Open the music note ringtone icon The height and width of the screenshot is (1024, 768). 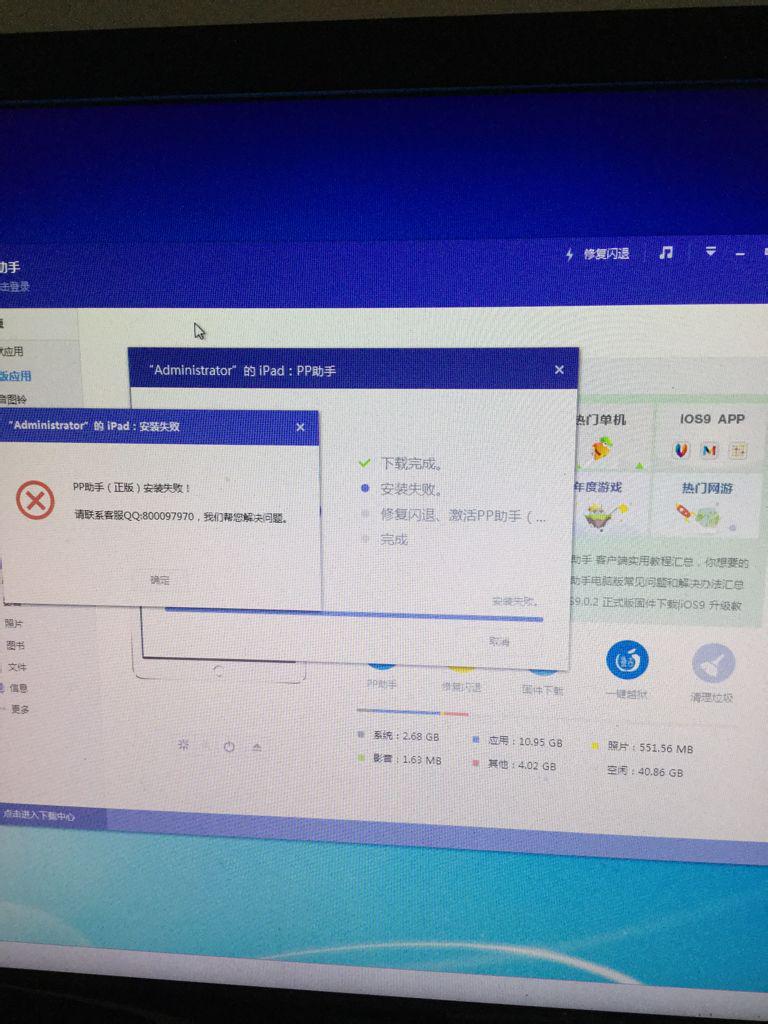click(665, 252)
